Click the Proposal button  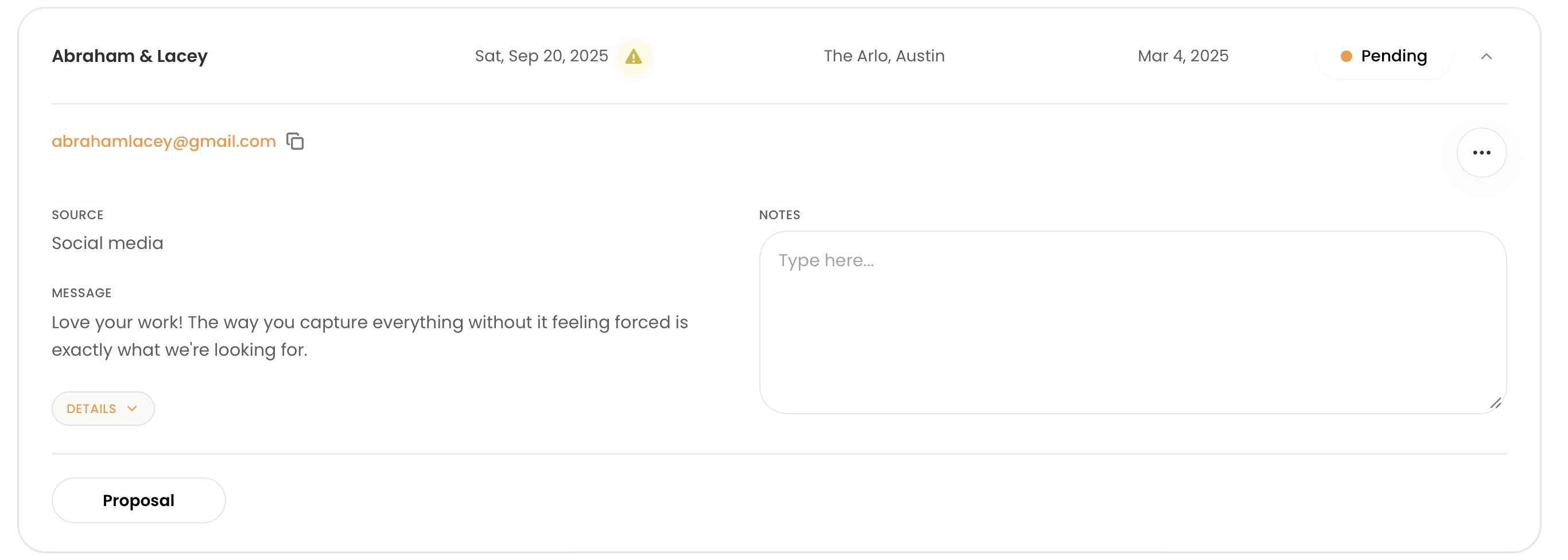point(138,500)
